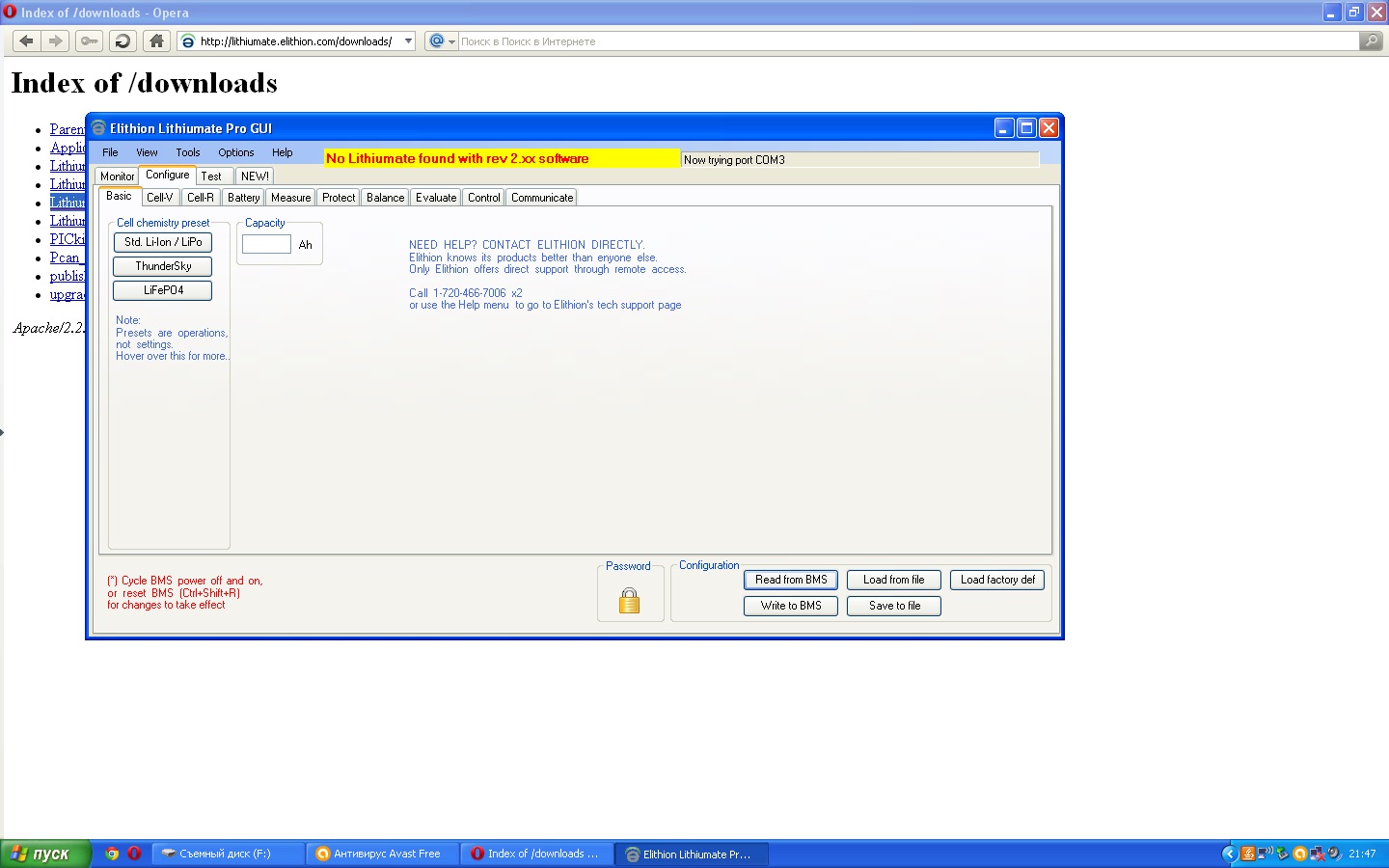Click the Opera forward arrow button
The image size is (1389, 868).
pyautogui.click(x=56, y=41)
